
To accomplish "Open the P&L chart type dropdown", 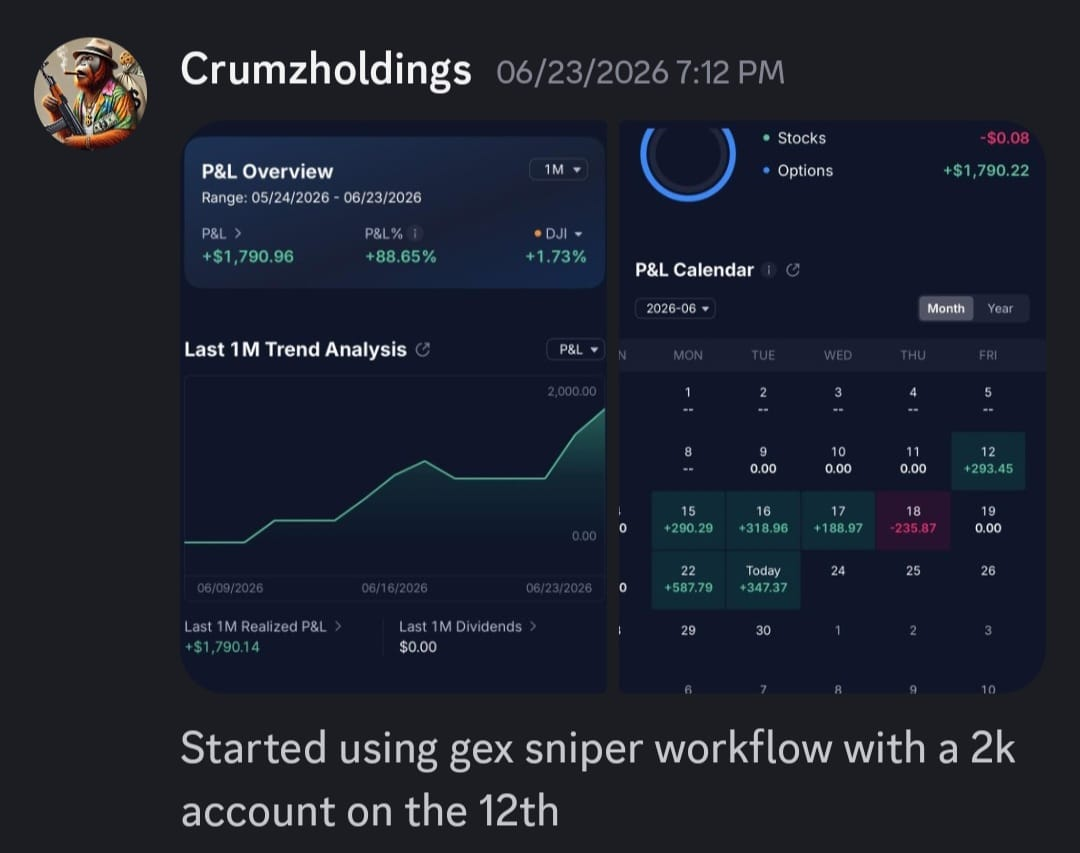I will coord(577,349).
